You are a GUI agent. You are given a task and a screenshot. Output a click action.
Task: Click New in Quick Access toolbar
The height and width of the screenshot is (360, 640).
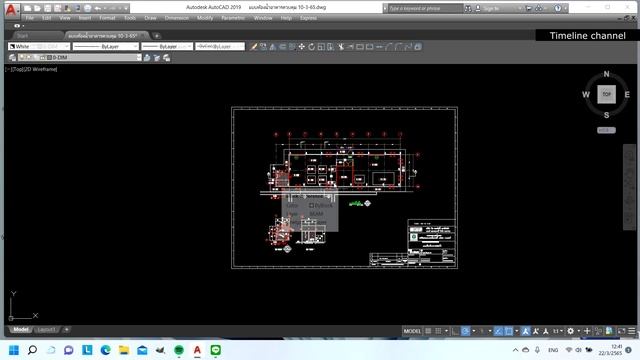[28, 8]
